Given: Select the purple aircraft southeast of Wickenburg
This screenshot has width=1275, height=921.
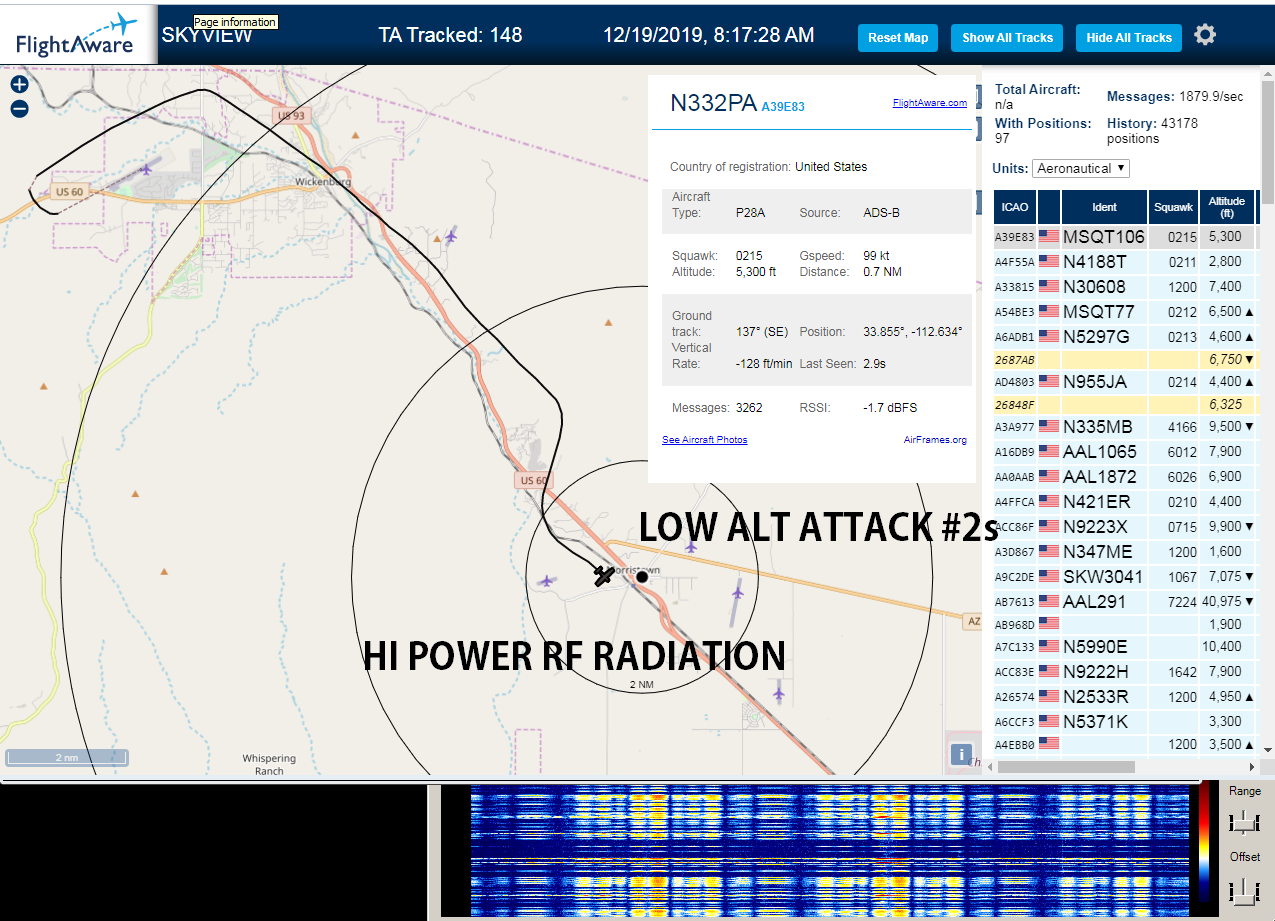Looking at the screenshot, I should (451, 236).
